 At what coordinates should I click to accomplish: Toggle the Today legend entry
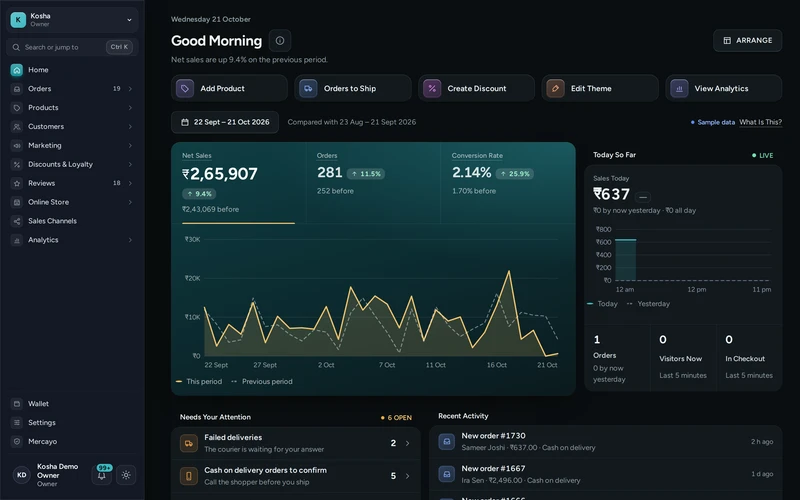[603, 304]
